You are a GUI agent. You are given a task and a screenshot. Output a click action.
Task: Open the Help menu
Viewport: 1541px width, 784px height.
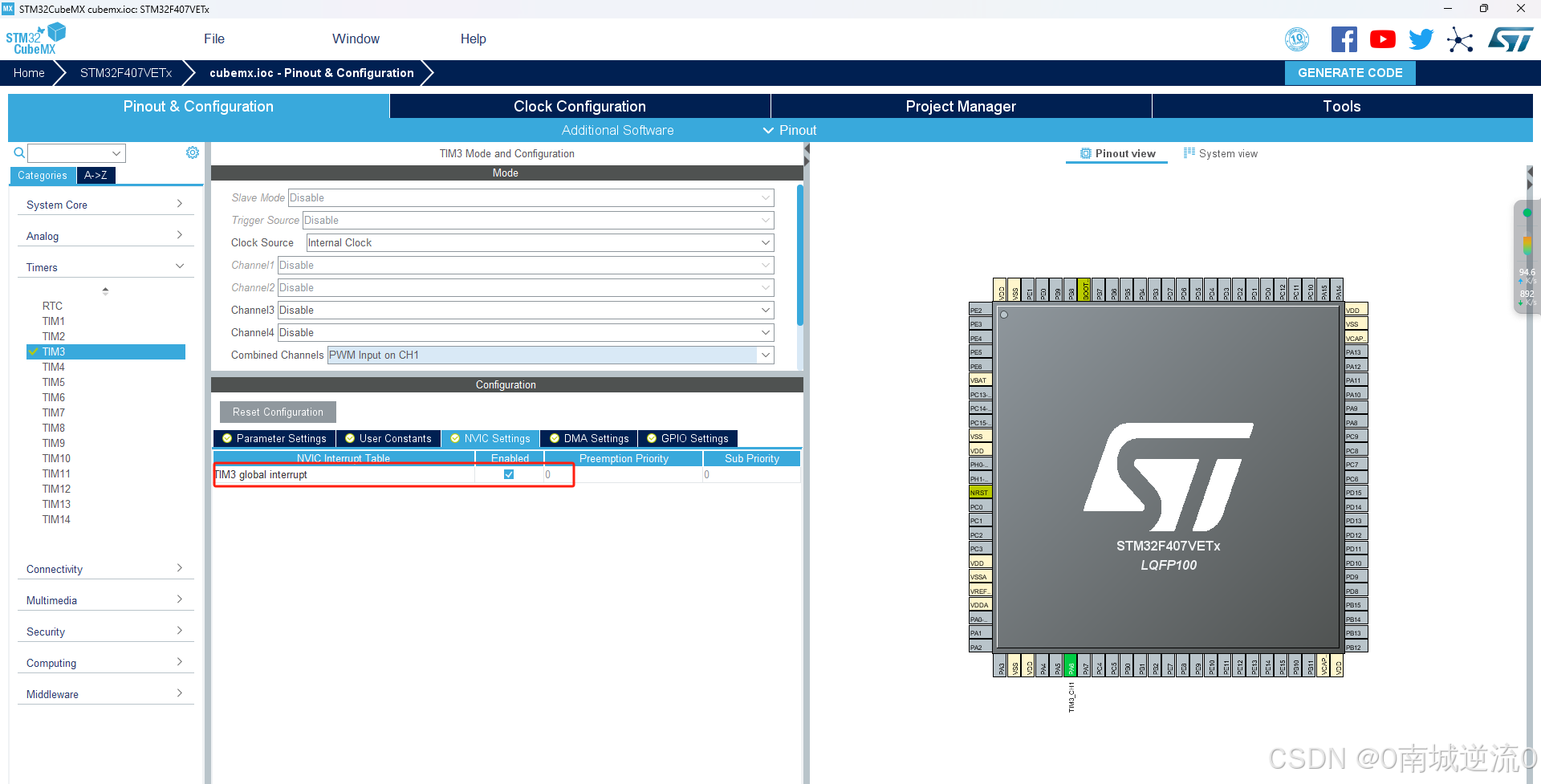pyautogui.click(x=473, y=39)
